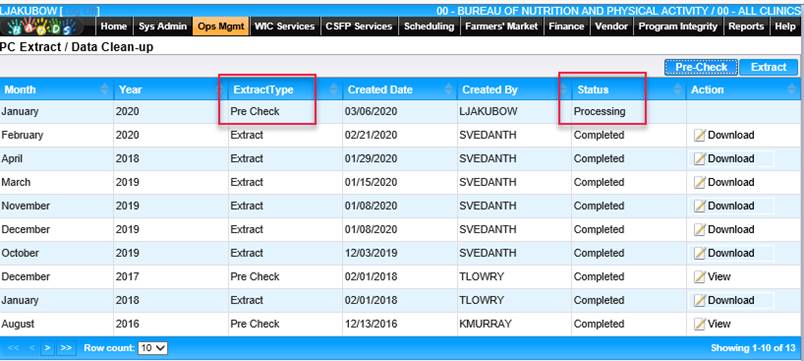
Task: Open the Row count dropdown
Action: [153, 348]
